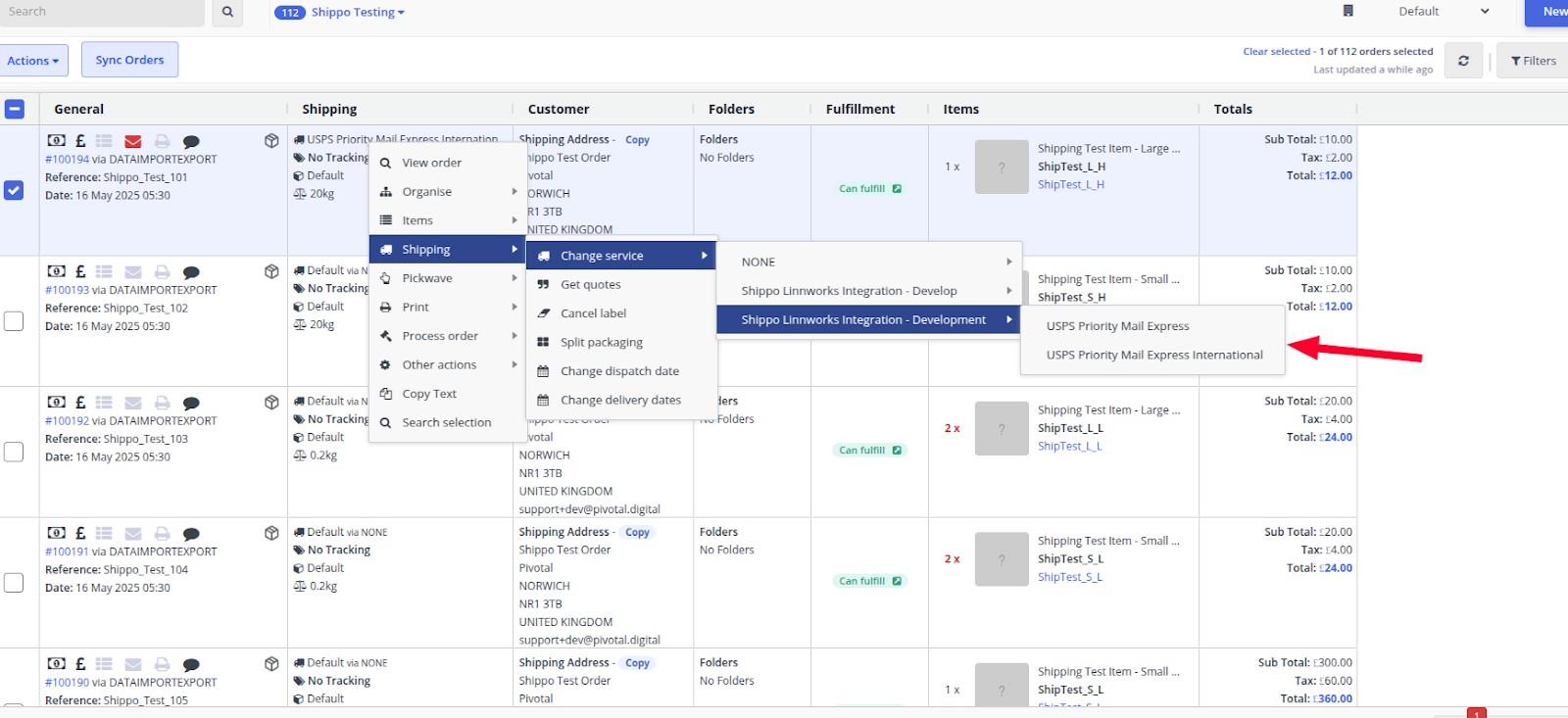Click the payment banknote icon on order #100190
Viewport: 1568px width, 718px height.
[57, 664]
